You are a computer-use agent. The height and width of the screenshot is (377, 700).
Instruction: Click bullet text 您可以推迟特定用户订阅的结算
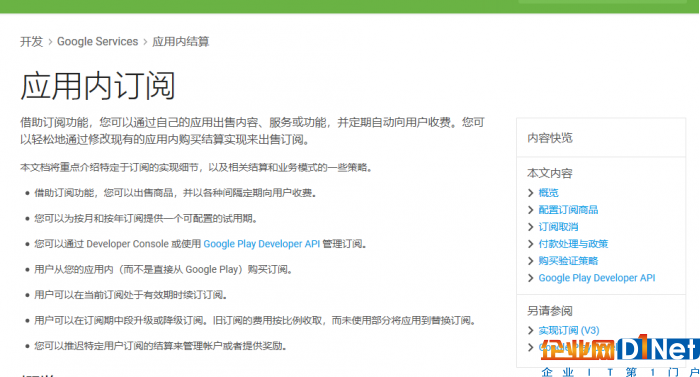tap(160, 346)
